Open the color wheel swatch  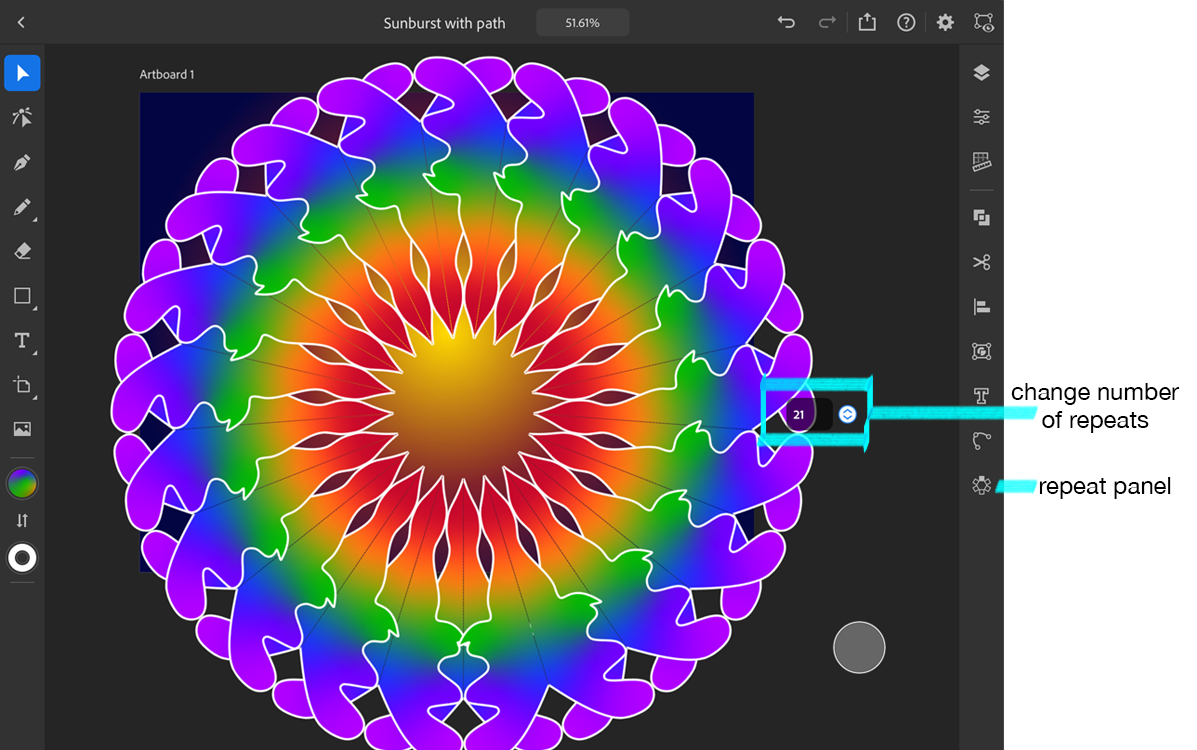(22, 482)
